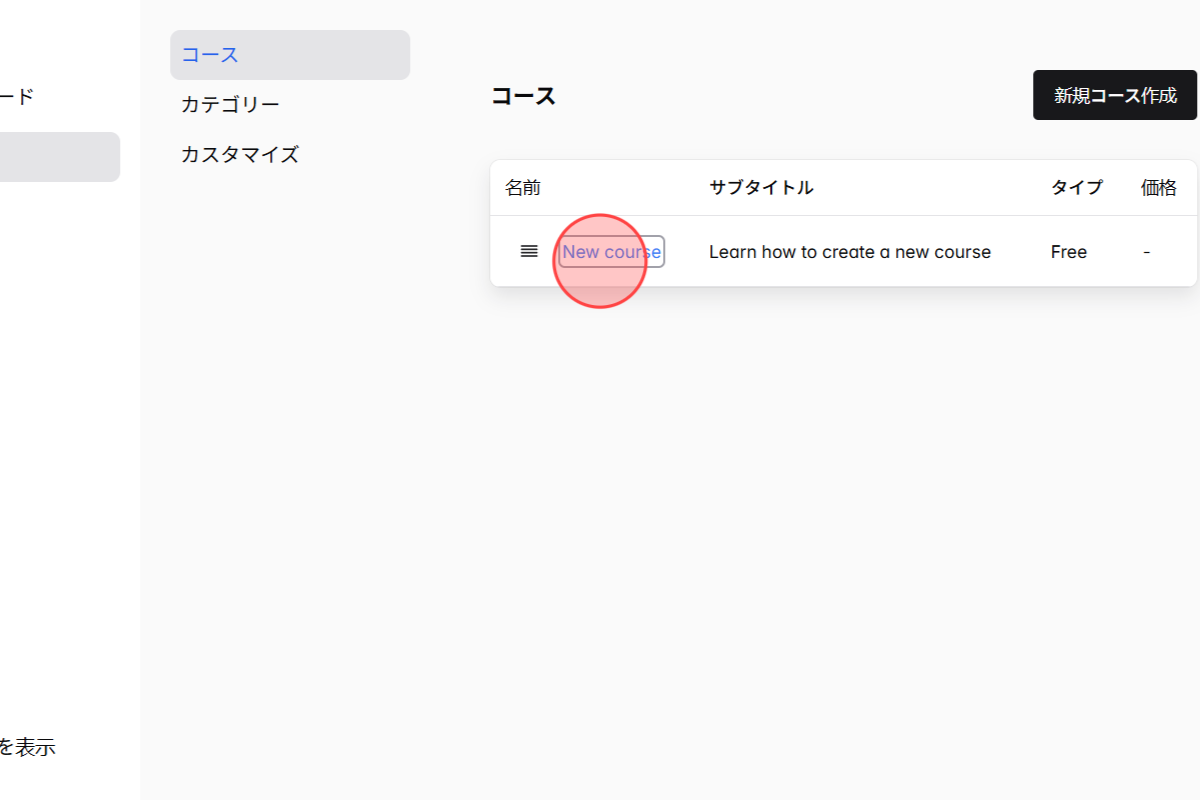The height and width of the screenshot is (800, 1200).
Task: Select the Free type label on the course row
Action: (1068, 251)
